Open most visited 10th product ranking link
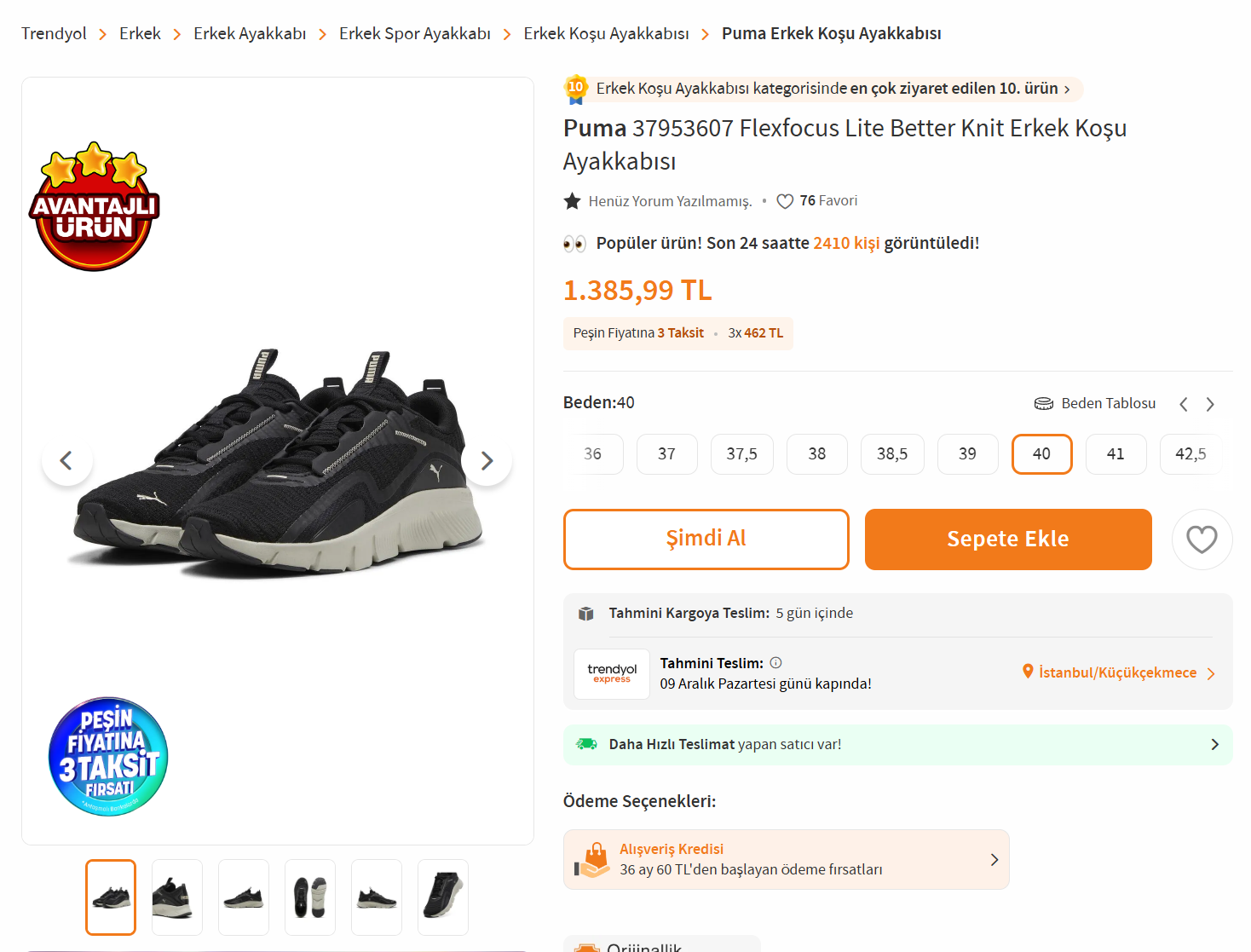The image size is (1251, 952). tap(826, 89)
